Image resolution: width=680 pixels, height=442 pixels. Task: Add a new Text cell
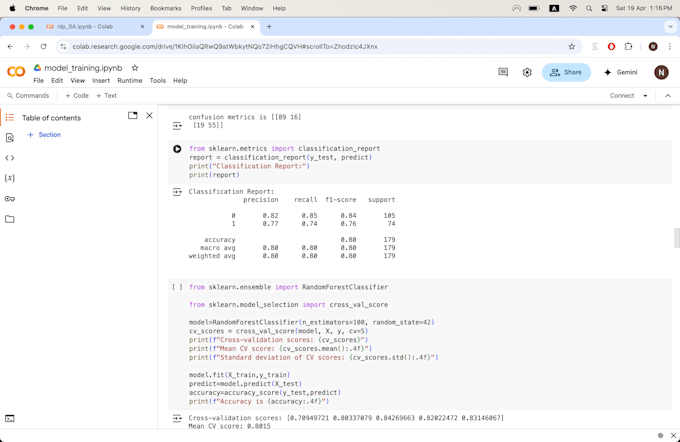click(106, 96)
